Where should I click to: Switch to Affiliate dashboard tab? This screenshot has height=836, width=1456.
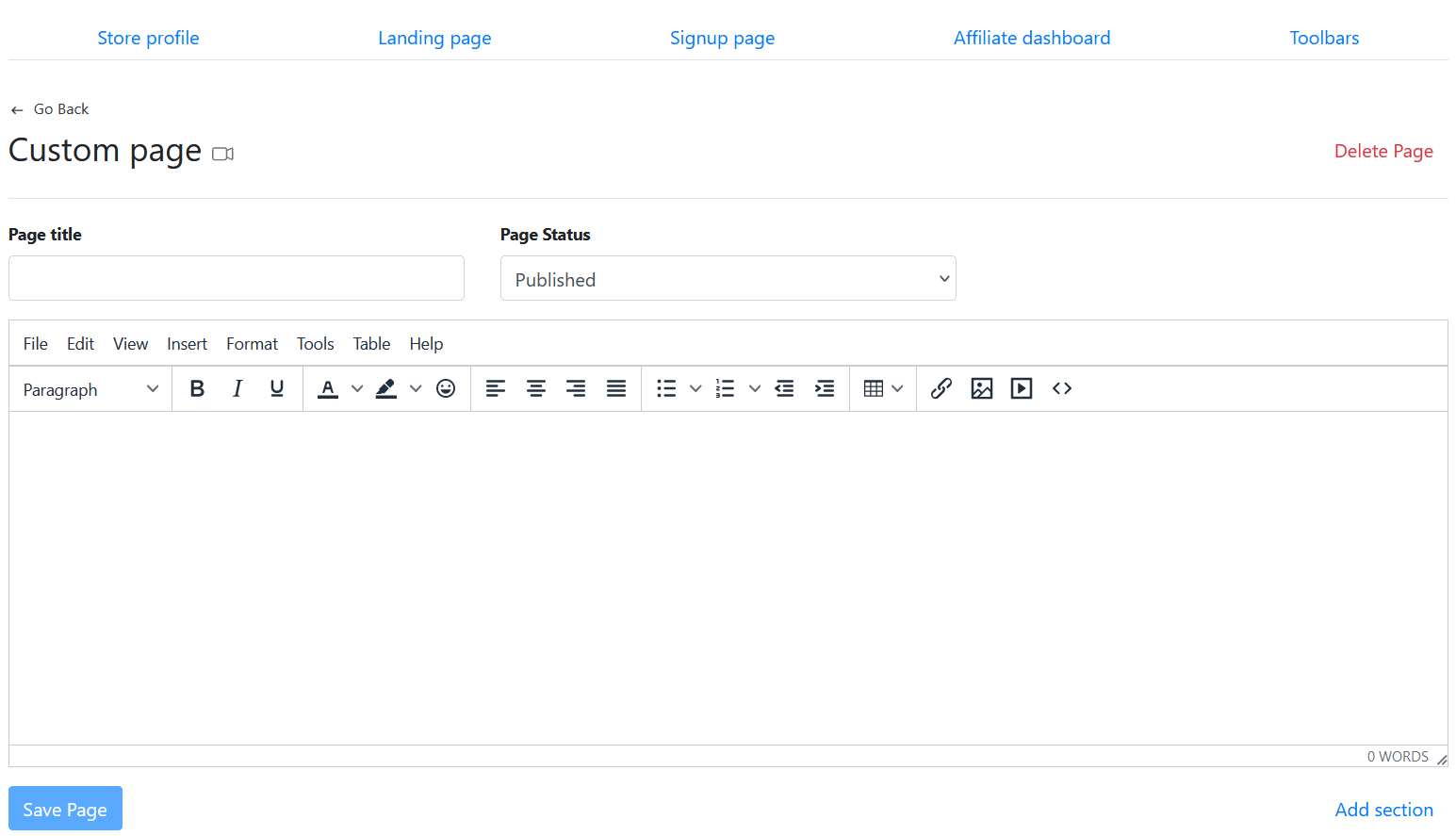point(1032,38)
